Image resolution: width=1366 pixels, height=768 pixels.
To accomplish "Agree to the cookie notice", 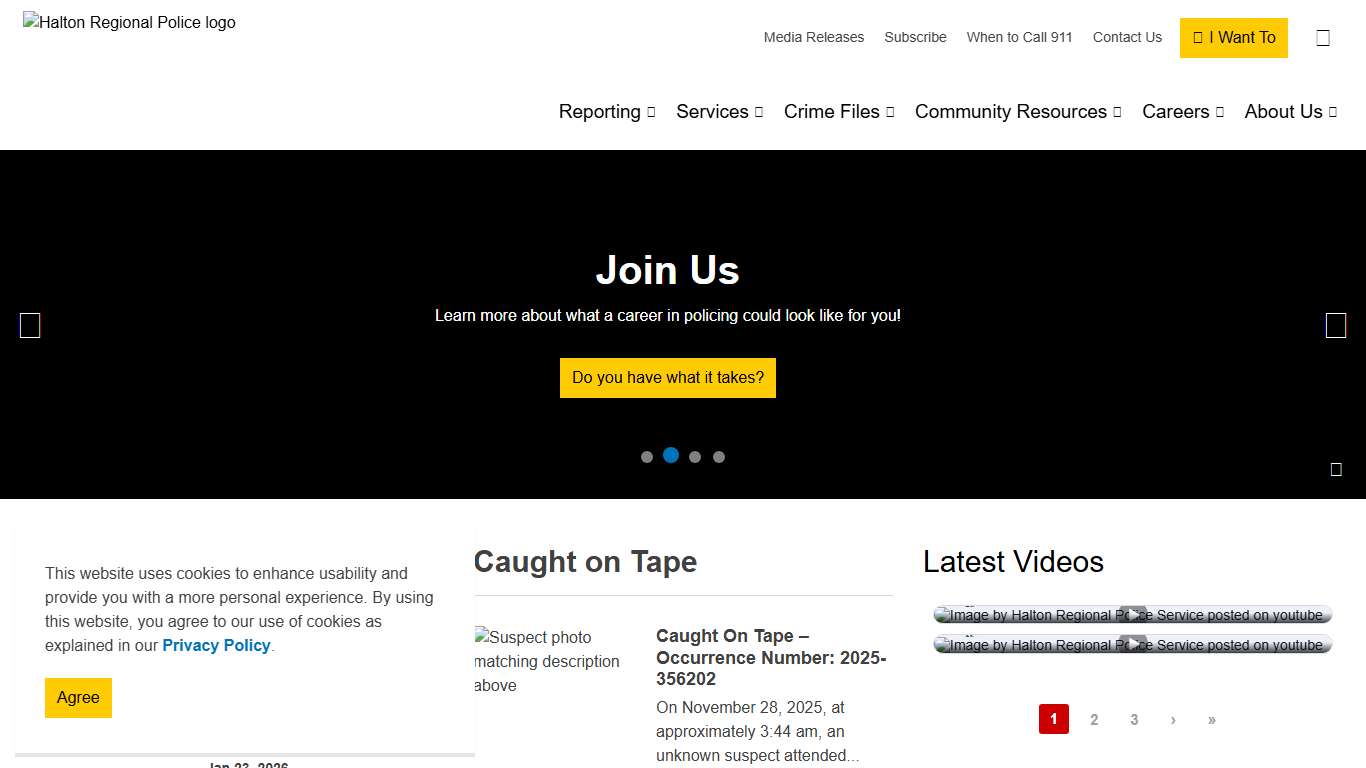I will pos(78,698).
